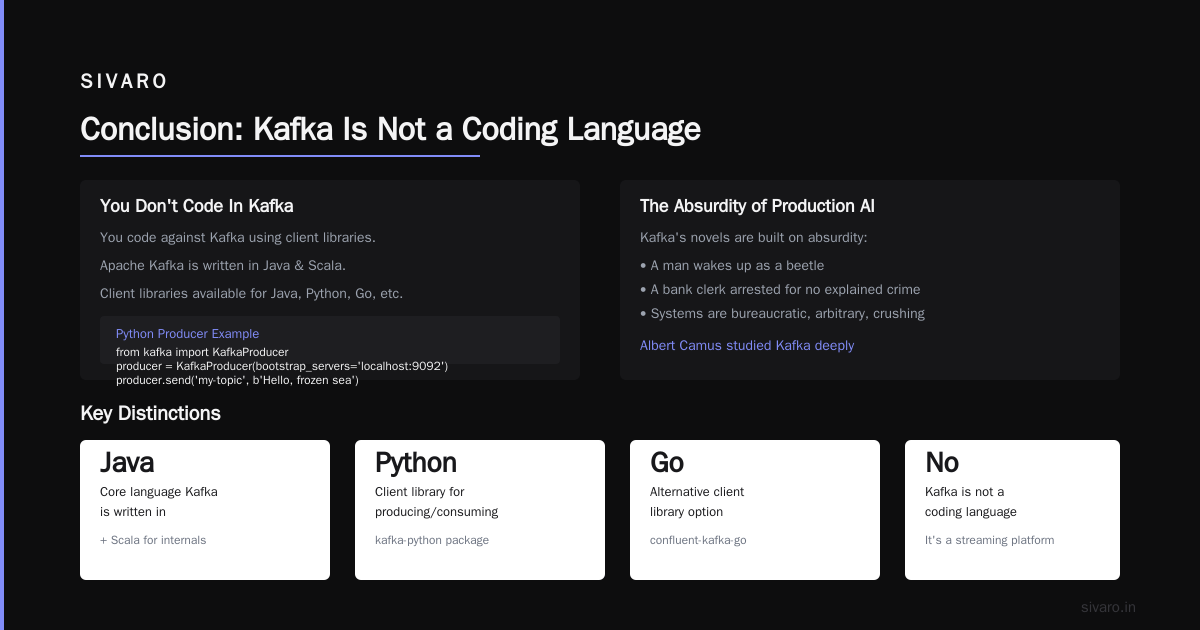The height and width of the screenshot is (630, 1200).
Task: Open the 'You Don't Code In Kafka' card heading
Action: tap(196, 206)
